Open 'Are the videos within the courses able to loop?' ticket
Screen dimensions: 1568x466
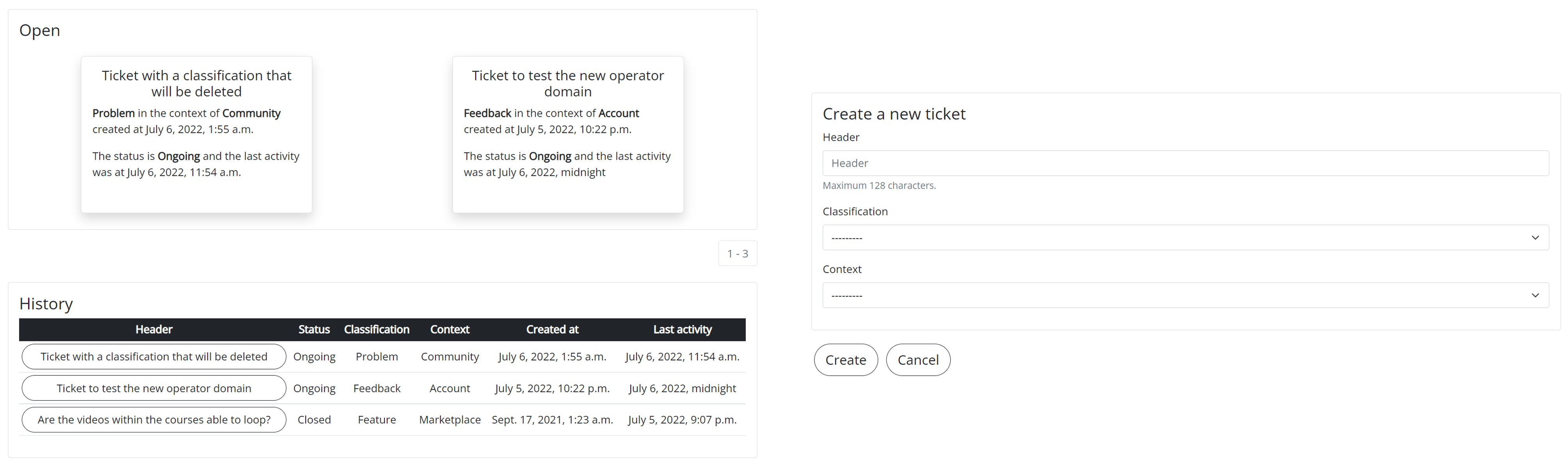(x=154, y=420)
